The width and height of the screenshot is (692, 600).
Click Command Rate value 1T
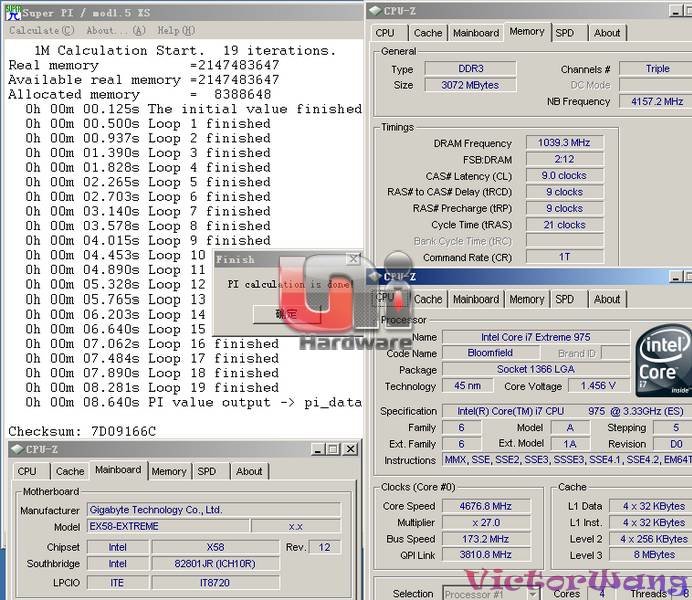tap(564, 257)
